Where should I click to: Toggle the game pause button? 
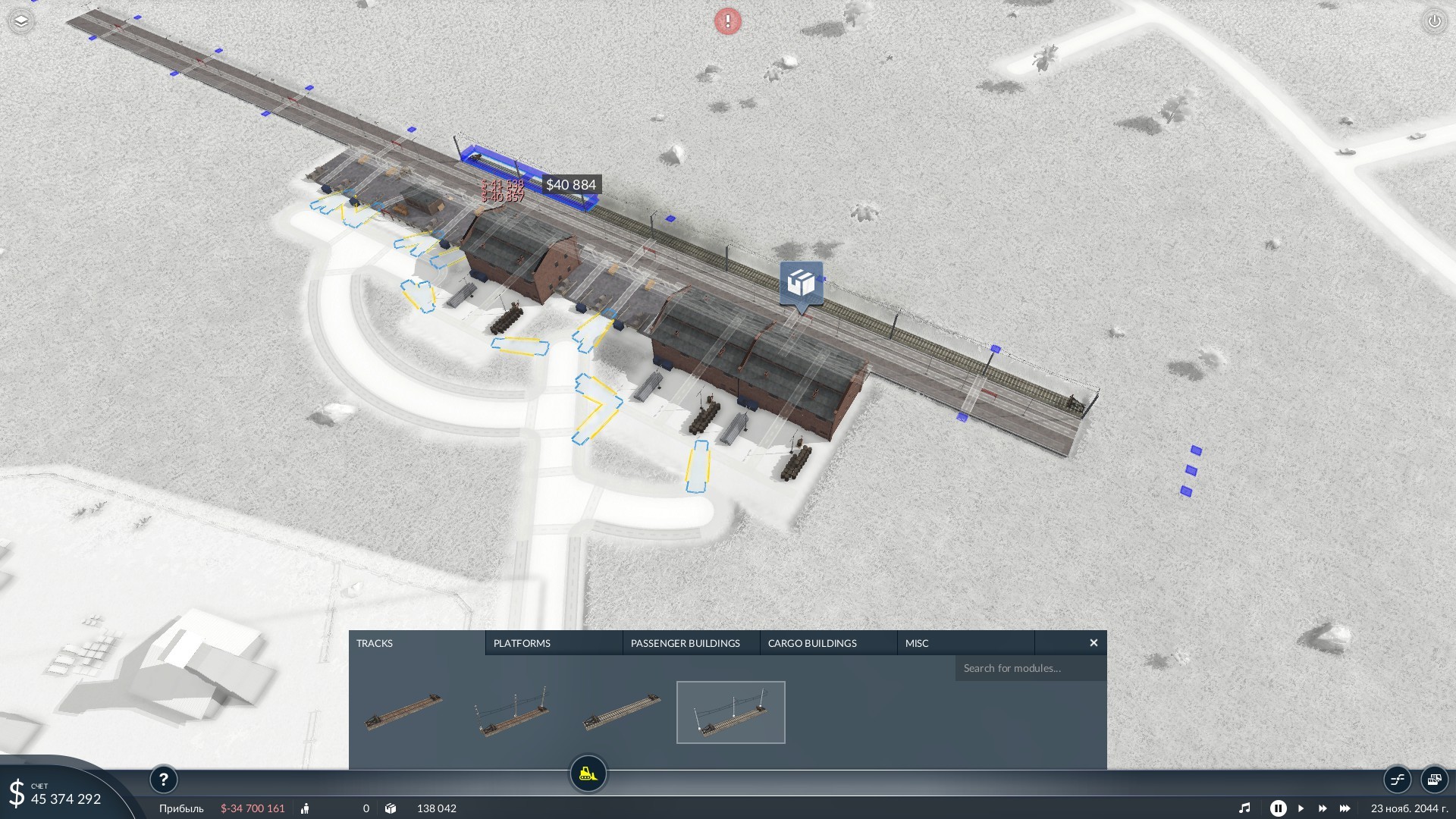[x=1278, y=808]
